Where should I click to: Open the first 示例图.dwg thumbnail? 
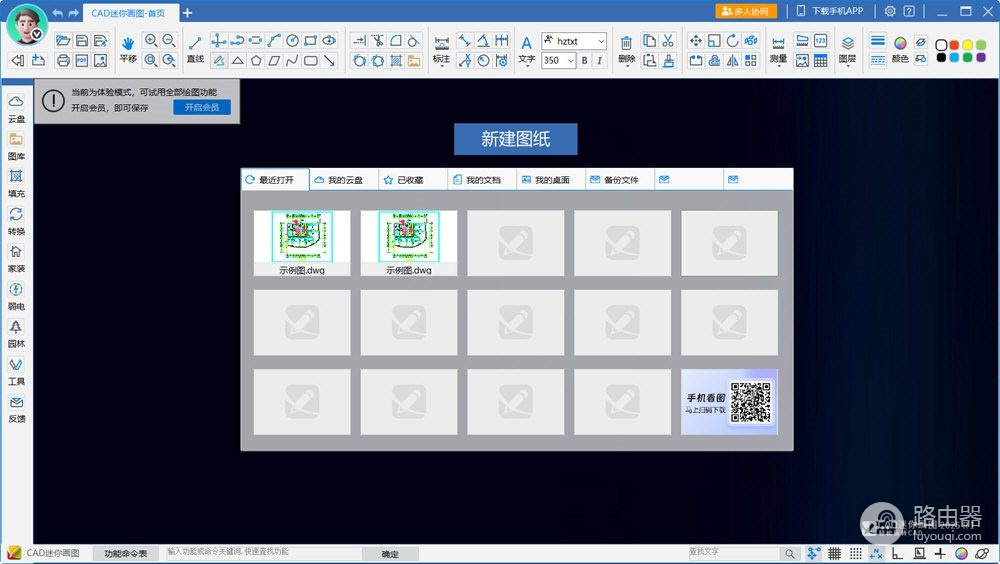[302, 243]
